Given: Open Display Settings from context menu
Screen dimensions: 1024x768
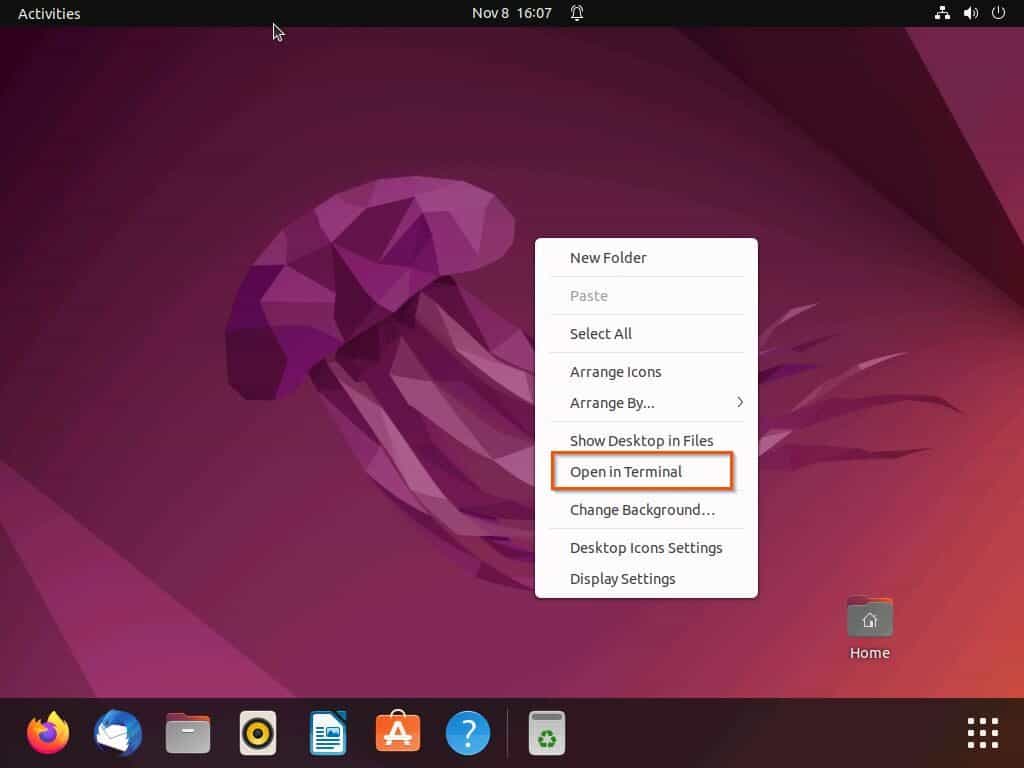Looking at the screenshot, I should click(647, 579).
